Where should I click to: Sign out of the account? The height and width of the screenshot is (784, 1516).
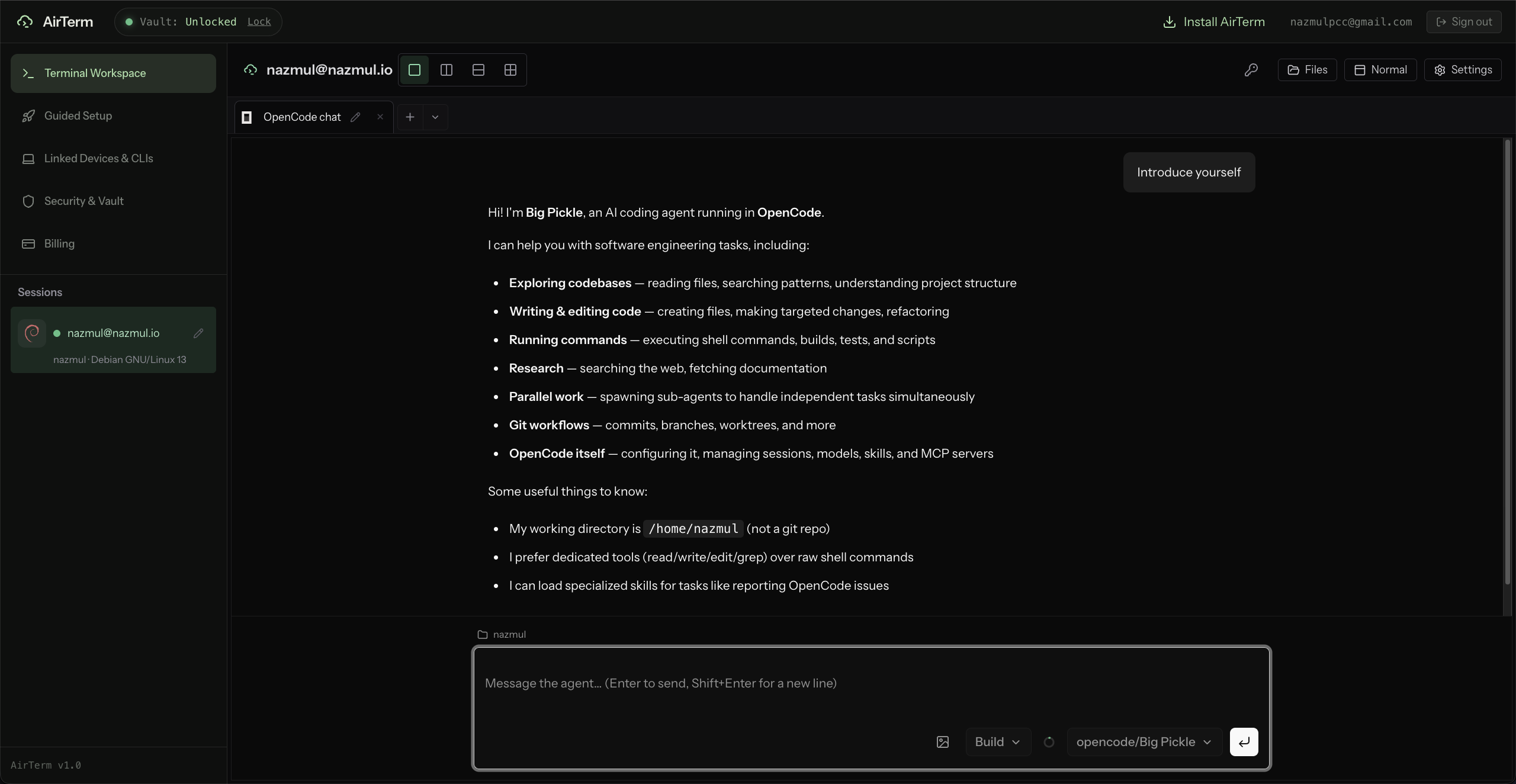1464,22
